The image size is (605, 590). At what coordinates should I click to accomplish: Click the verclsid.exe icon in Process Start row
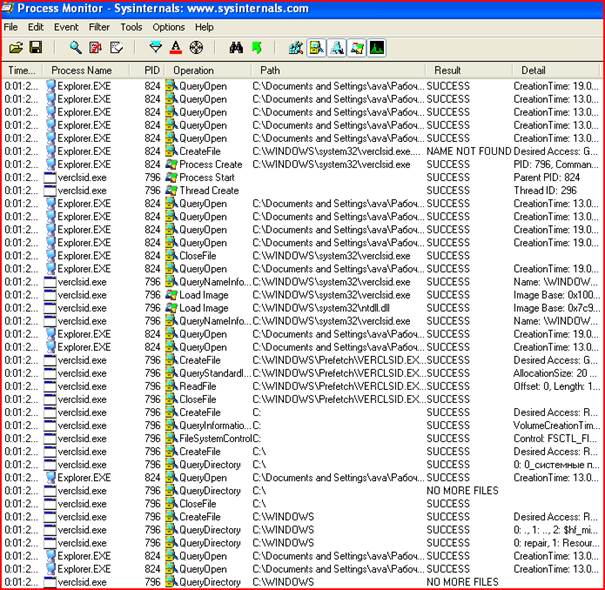pos(50,178)
